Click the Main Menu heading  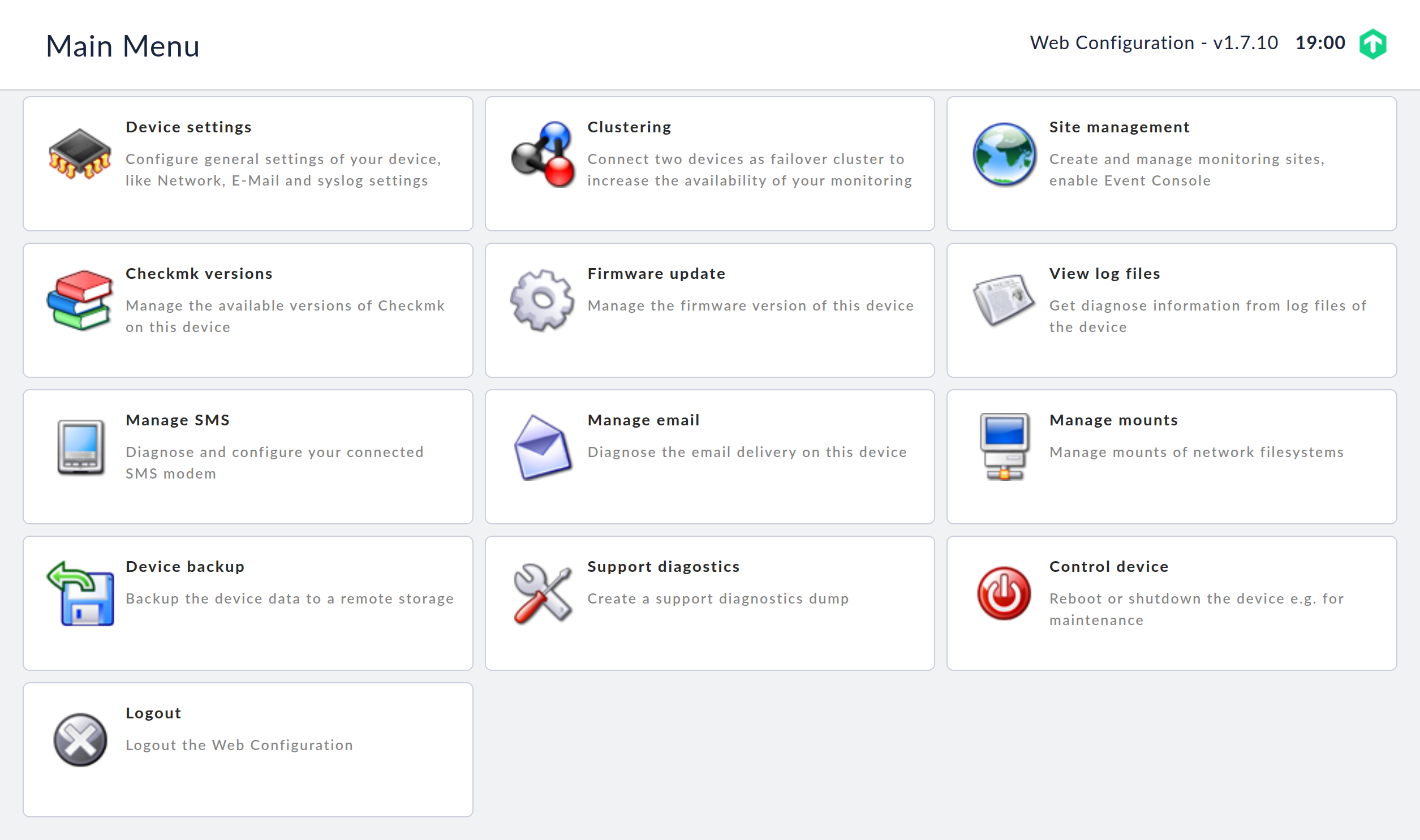123,46
